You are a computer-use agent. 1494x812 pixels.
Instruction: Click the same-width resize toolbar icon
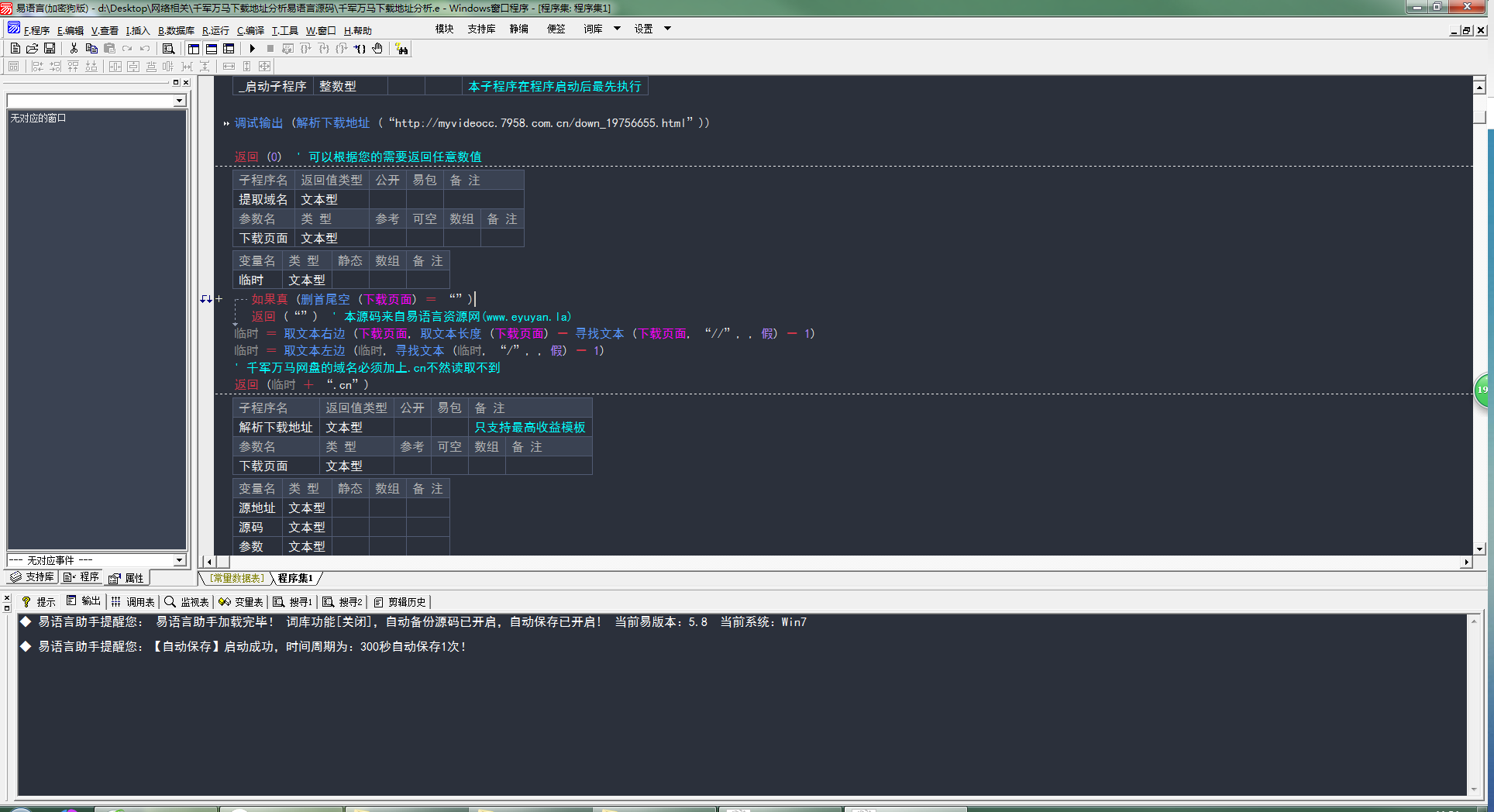click(x=229, y=67)
